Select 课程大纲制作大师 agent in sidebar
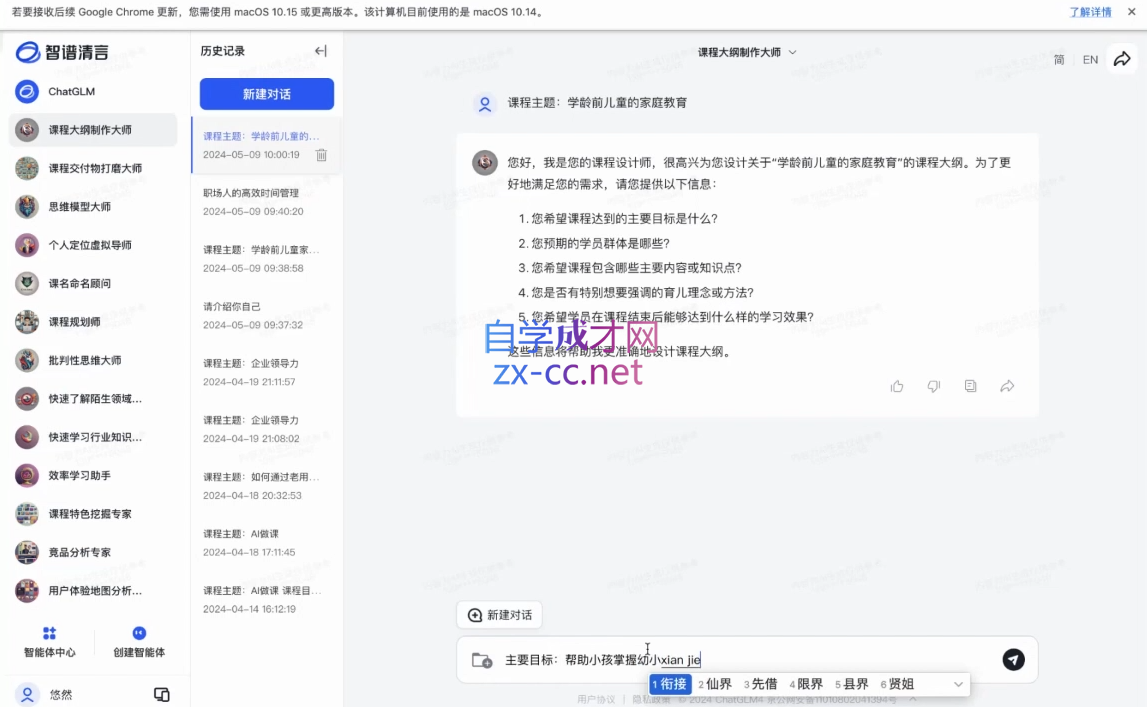The width and height of the screenshot is (1147, 707). [93, 130]
